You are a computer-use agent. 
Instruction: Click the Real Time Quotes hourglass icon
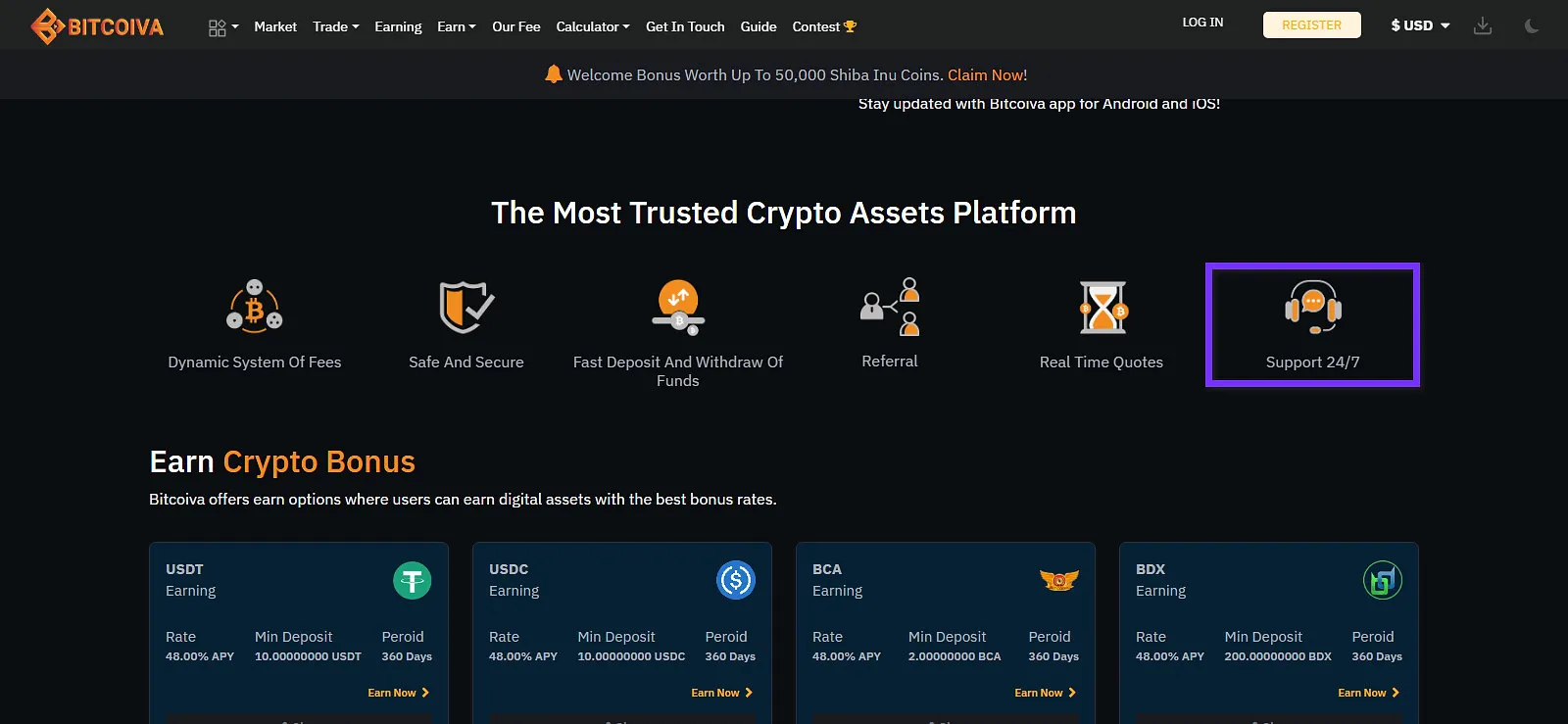[1102, 307]
